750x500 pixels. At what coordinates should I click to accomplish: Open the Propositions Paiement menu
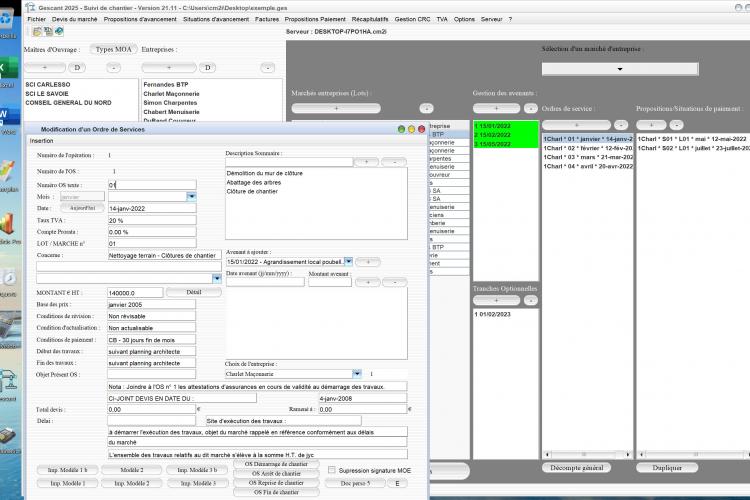[315, 19]
